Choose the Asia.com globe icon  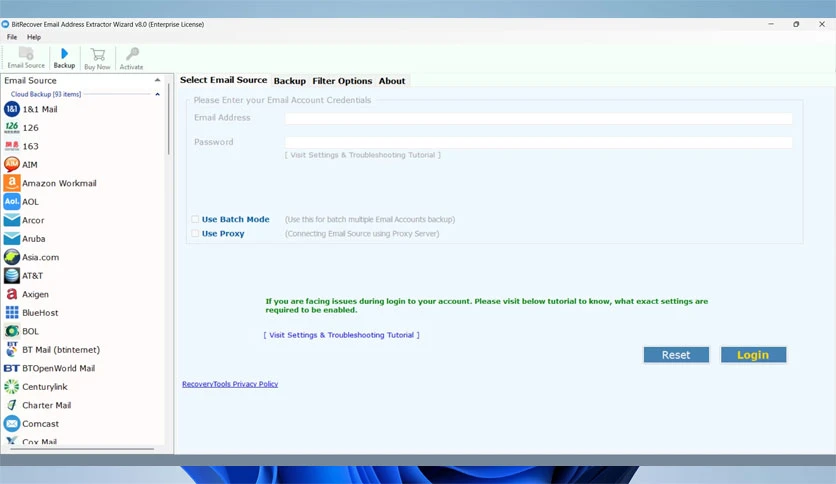click(x=12, y=257)
